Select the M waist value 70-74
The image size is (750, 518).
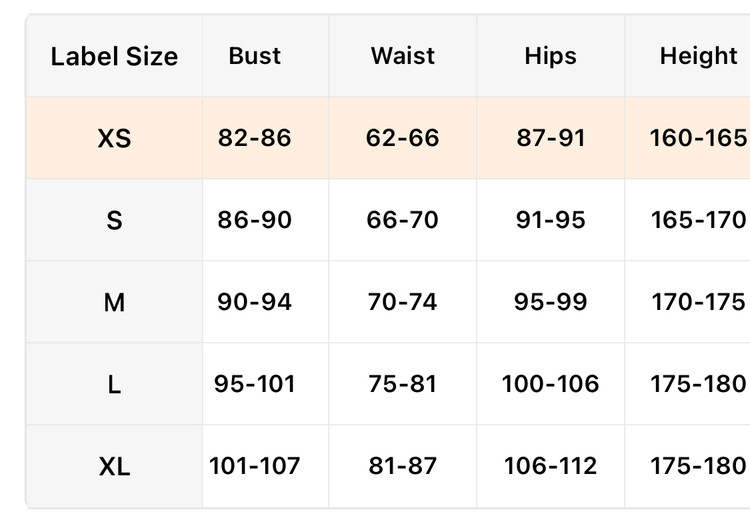(402, 302)
